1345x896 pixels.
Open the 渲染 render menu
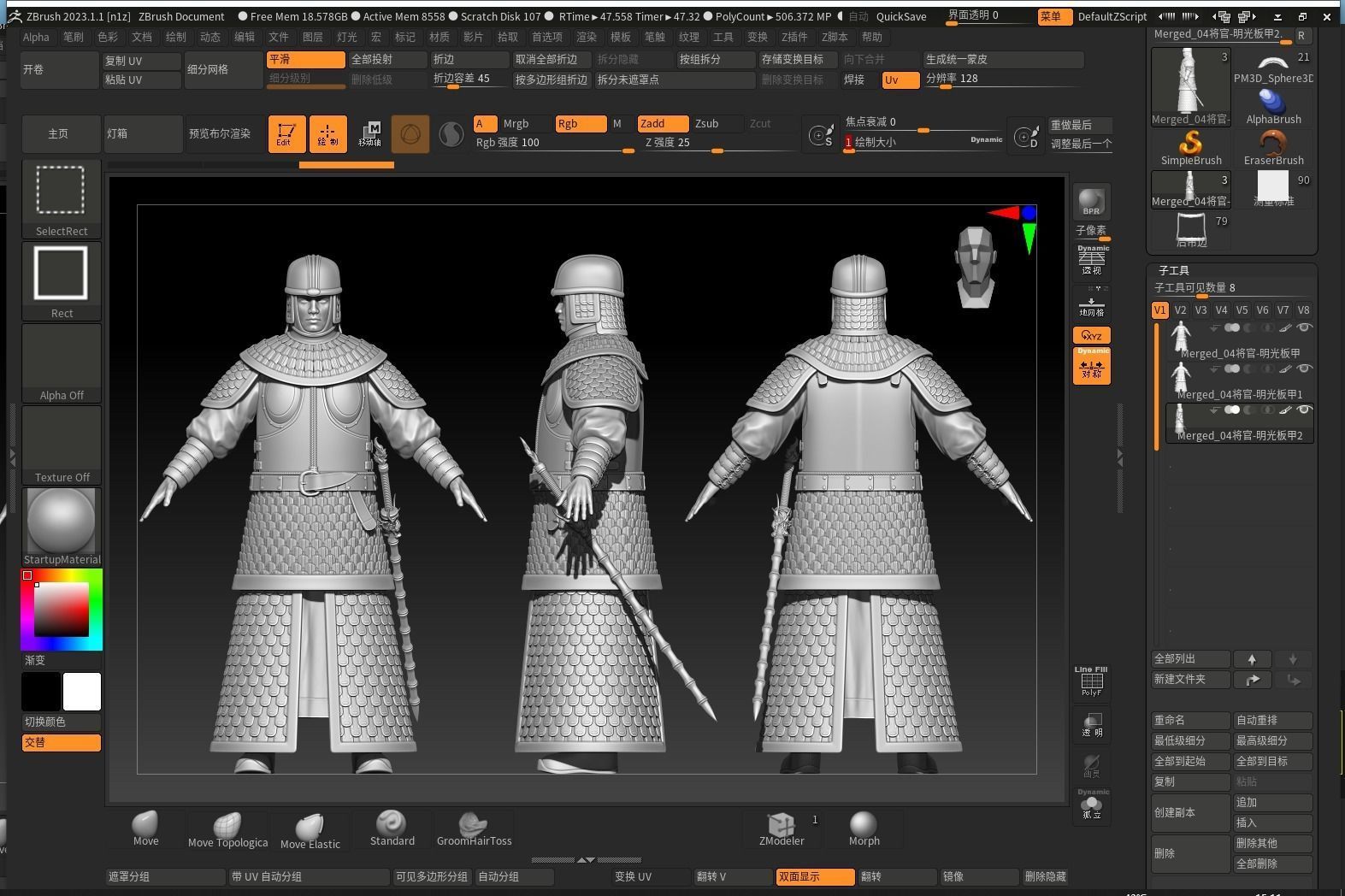pyautogui.click(x=587, y=37)
